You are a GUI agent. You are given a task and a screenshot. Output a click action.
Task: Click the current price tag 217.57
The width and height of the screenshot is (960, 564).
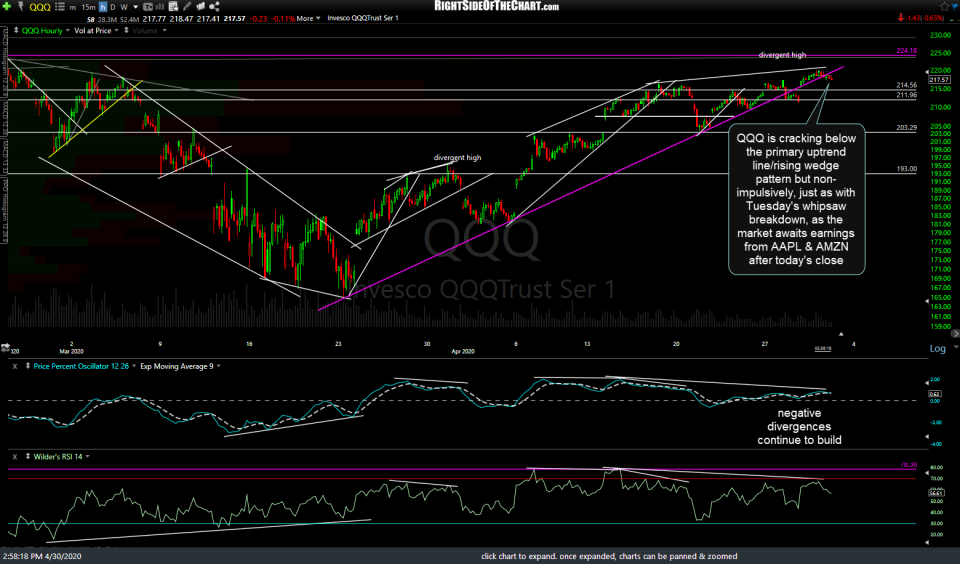(x=939, y=80)
